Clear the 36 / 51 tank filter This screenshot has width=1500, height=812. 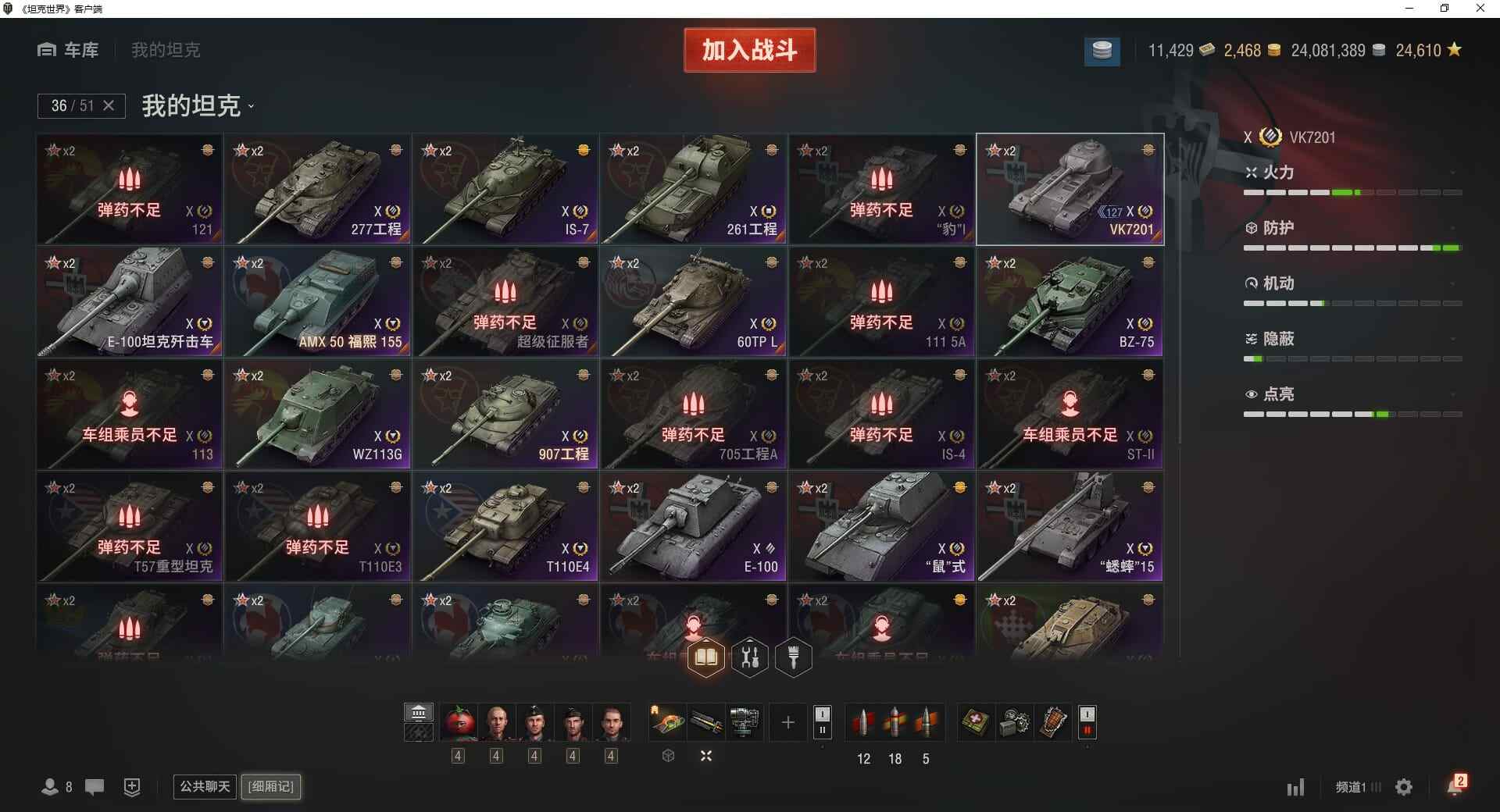pyautogui.click(x=109, y=105)
